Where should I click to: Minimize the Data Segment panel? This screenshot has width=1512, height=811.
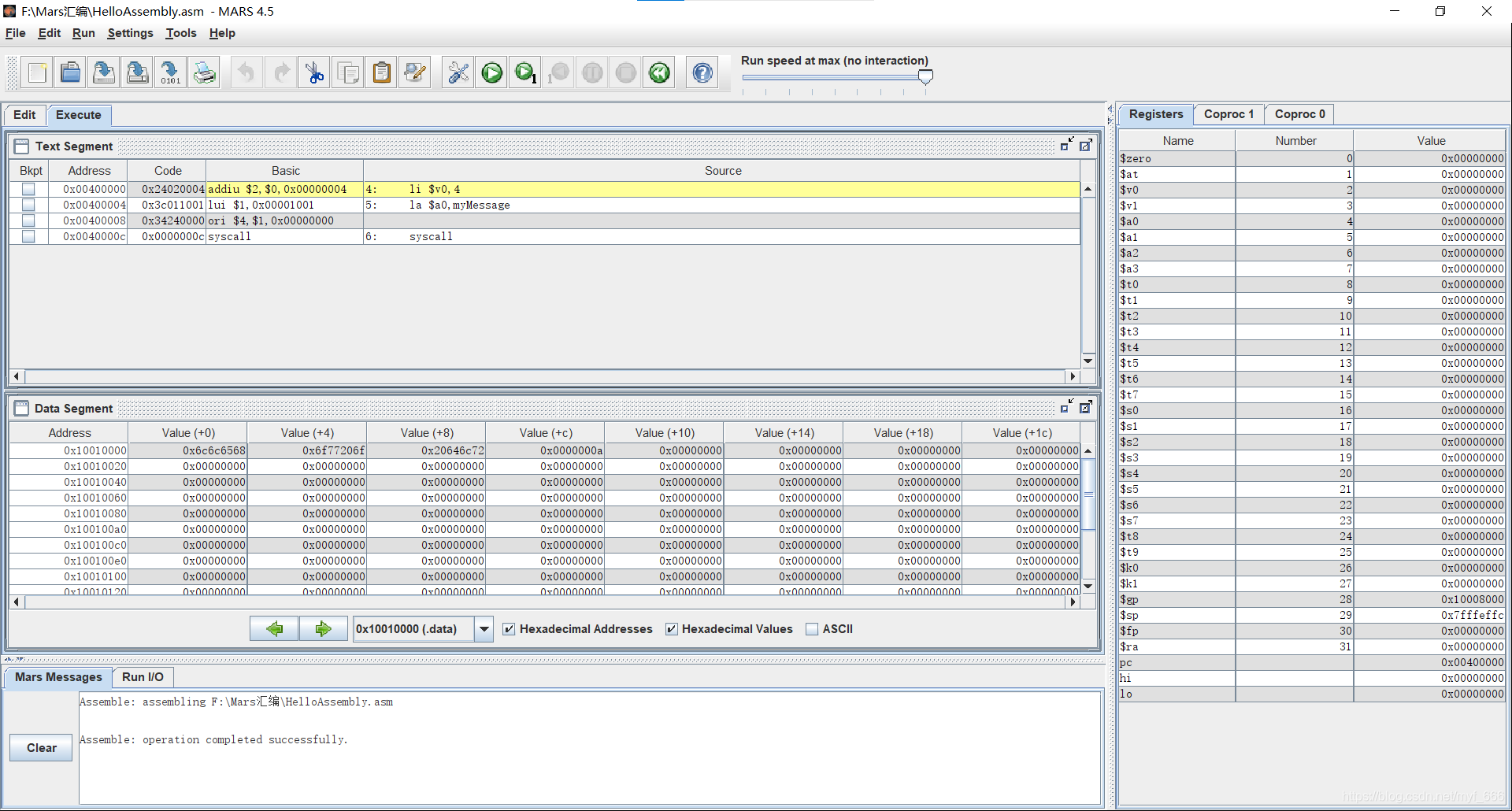1067,407
